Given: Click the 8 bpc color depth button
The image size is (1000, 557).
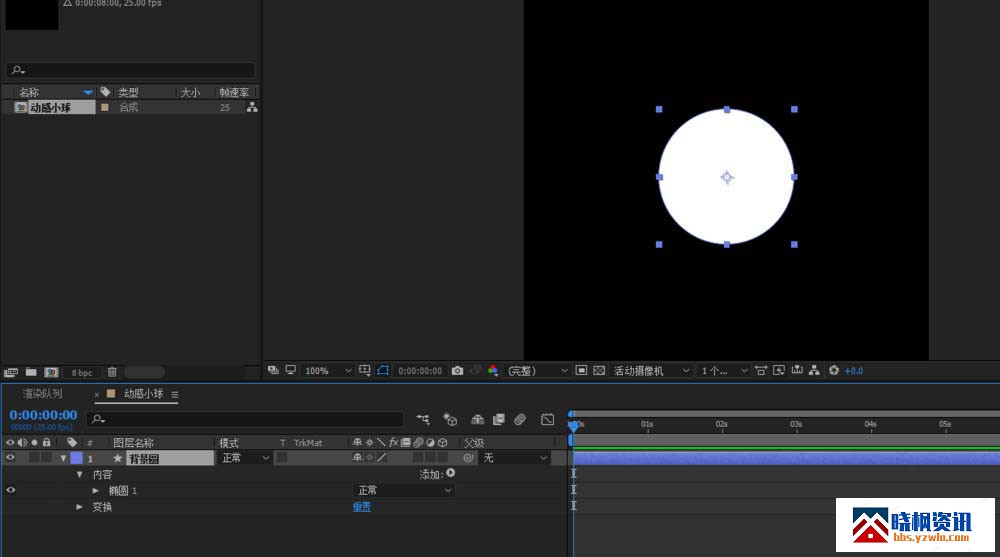Looking at the screenshot, I should coord(82,373).
